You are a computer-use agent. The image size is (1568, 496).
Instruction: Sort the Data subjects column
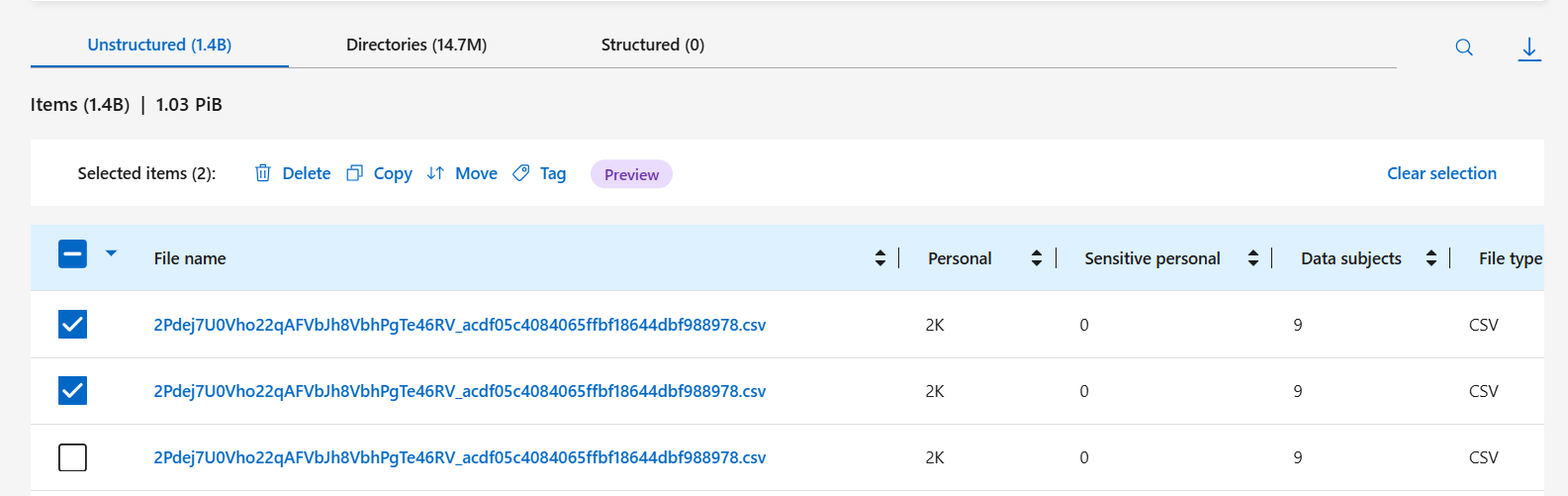pyautogui.click(x=1431, y=258)
